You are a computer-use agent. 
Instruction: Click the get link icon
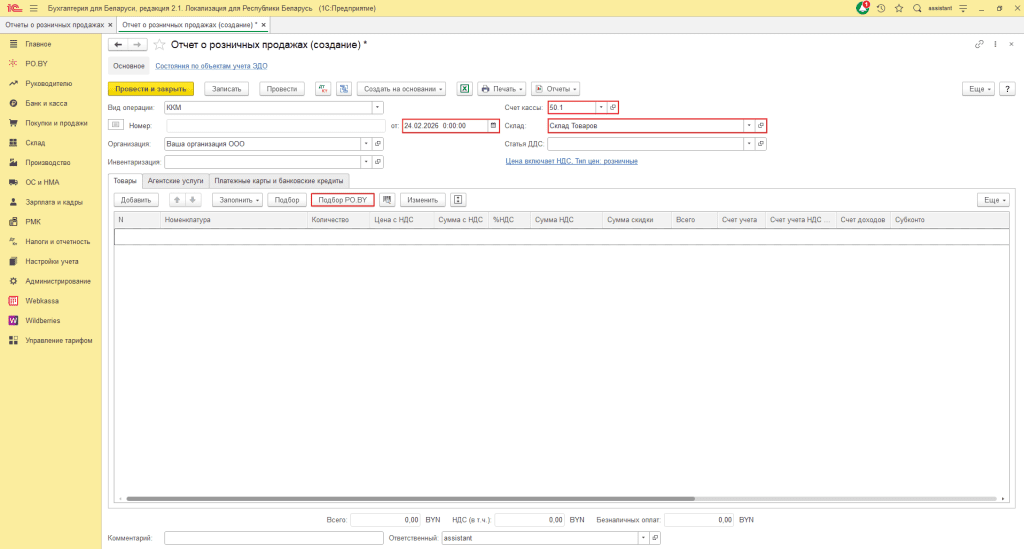979,45
